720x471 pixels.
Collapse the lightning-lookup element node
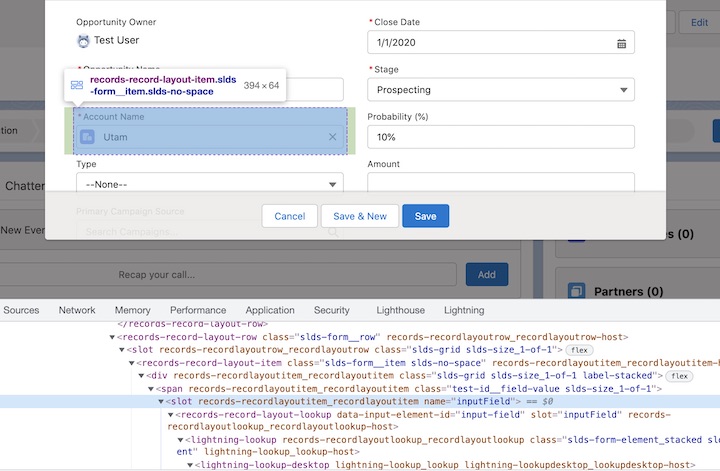pos(181,440)
